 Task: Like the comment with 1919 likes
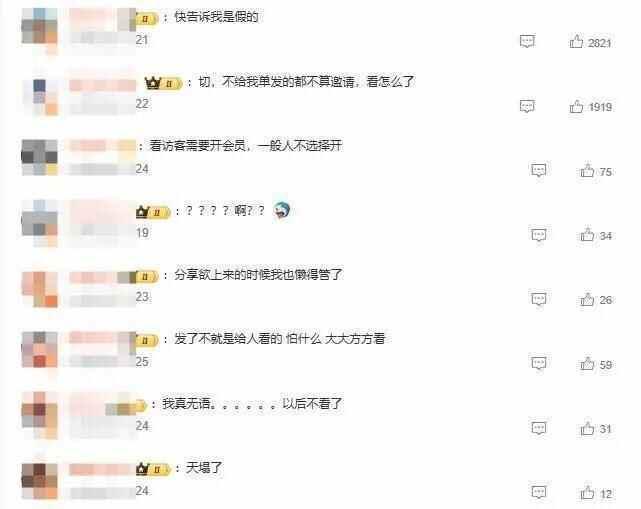576,106
